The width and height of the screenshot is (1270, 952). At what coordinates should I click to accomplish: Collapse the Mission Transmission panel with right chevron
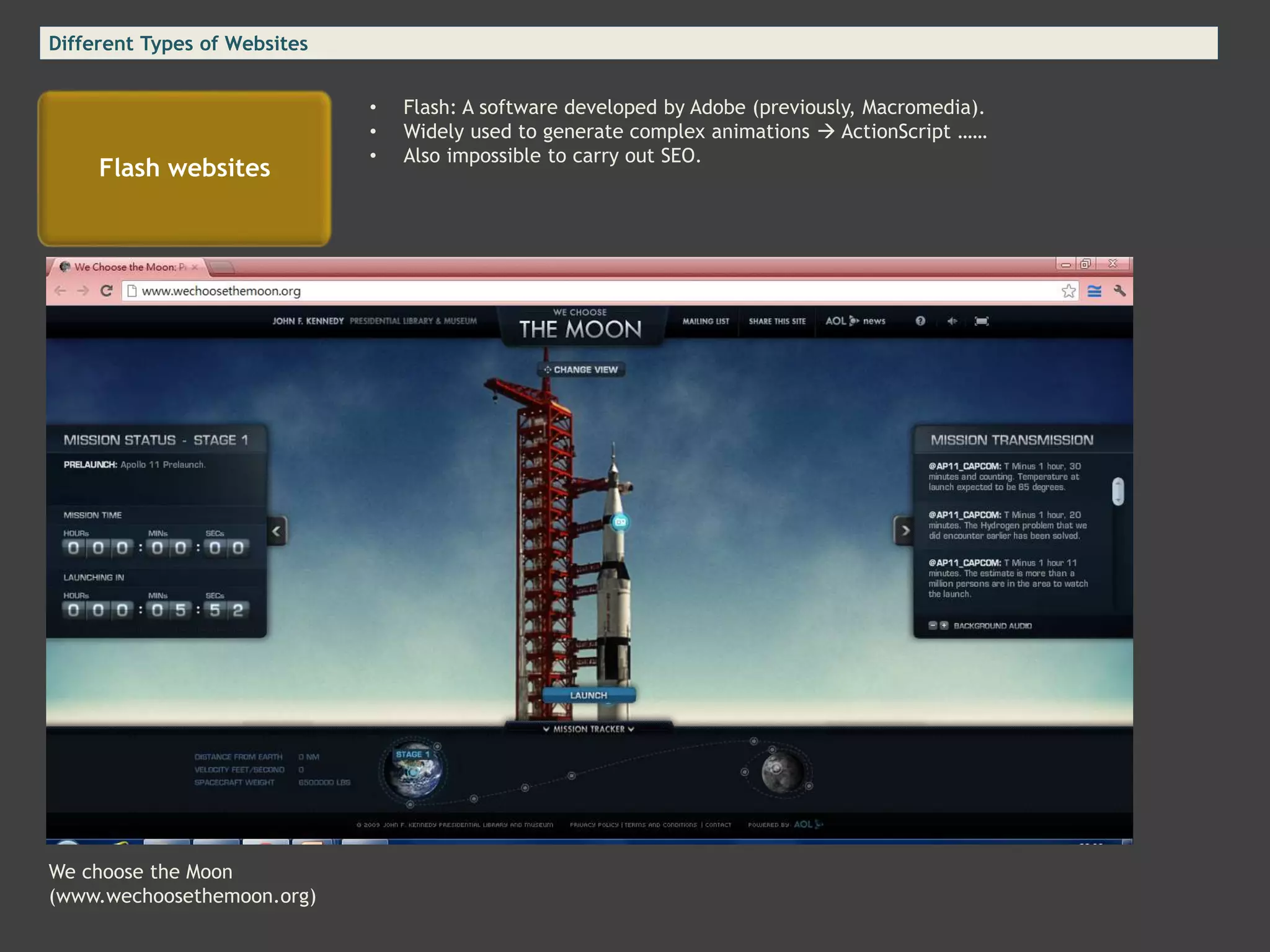pos(904,531)
